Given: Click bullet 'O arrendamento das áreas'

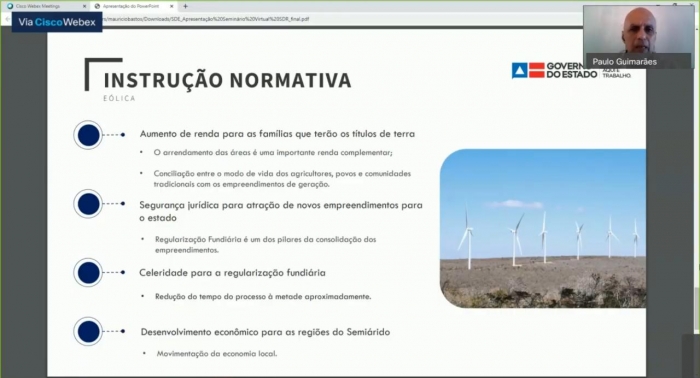Looking at the screenshot, I should coord(273,153).
